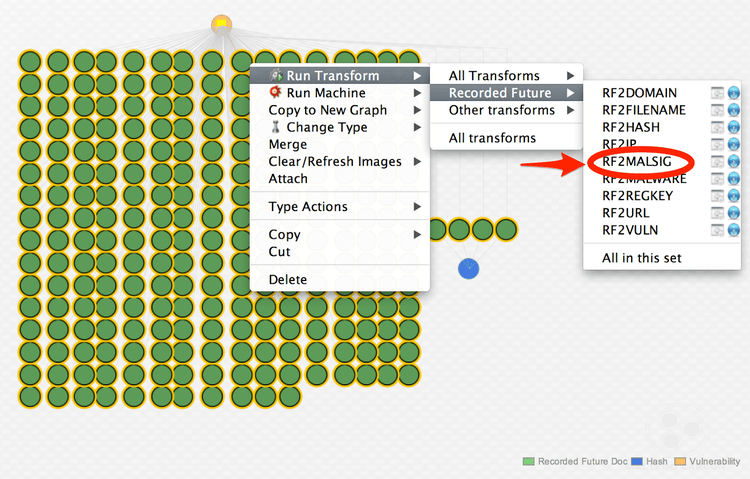Screen dimensions: 750x479
Task: Click the blue Hash legend swatch
Action: point(636,462)
